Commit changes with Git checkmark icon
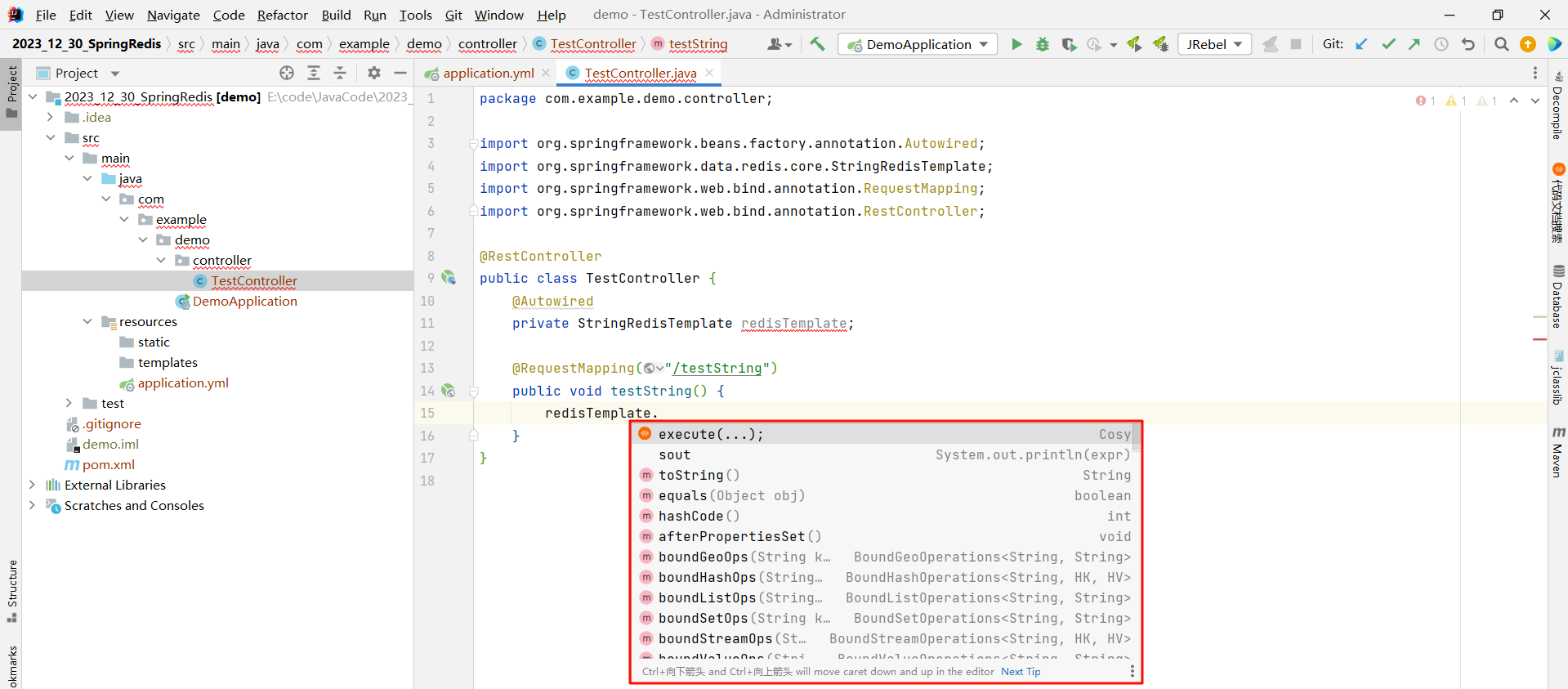Image resolution: width=1568 pixels, height=689 pixels. click(x=1388, y=44)
